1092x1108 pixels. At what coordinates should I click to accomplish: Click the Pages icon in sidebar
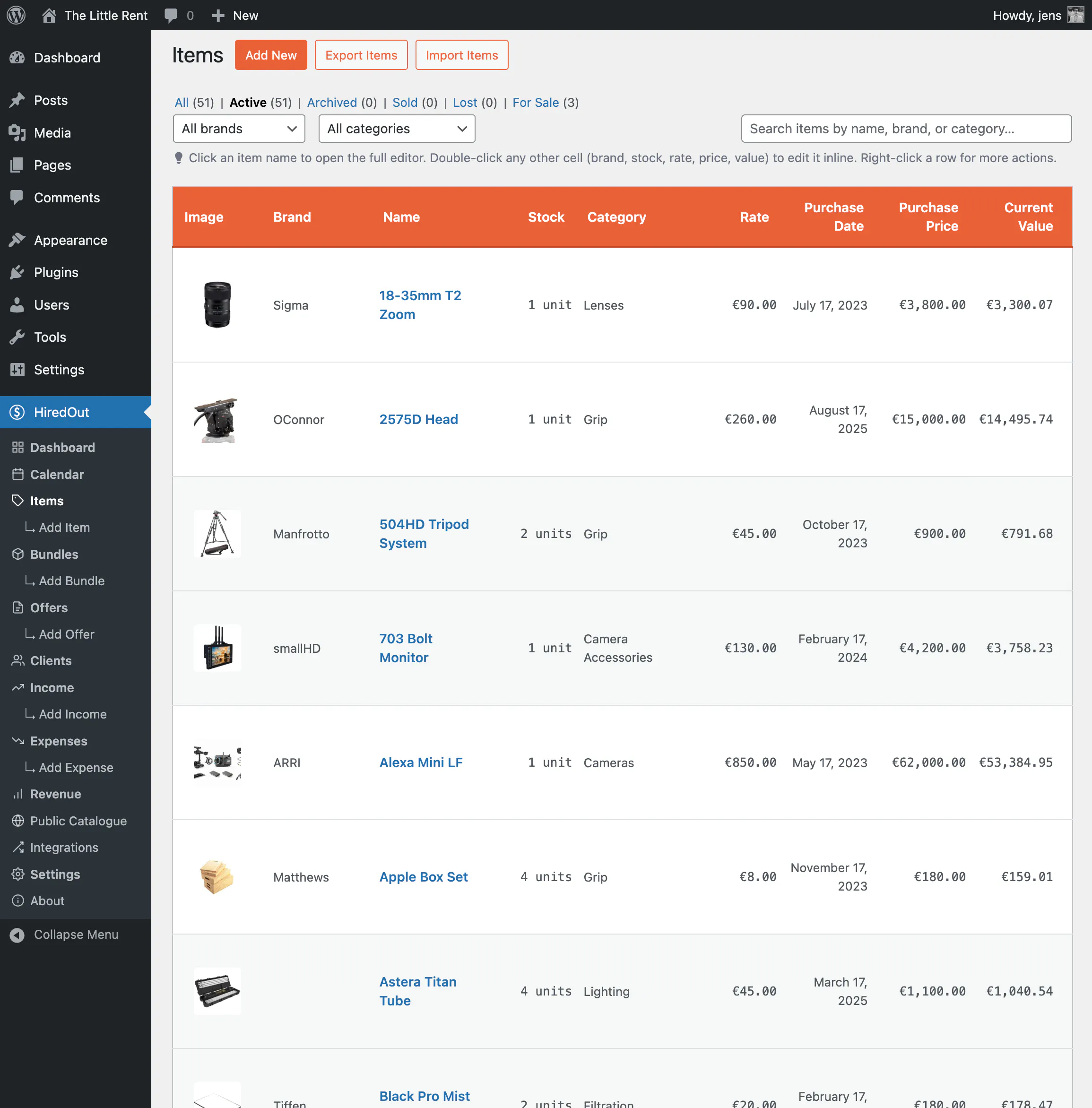tap(17, 165)
